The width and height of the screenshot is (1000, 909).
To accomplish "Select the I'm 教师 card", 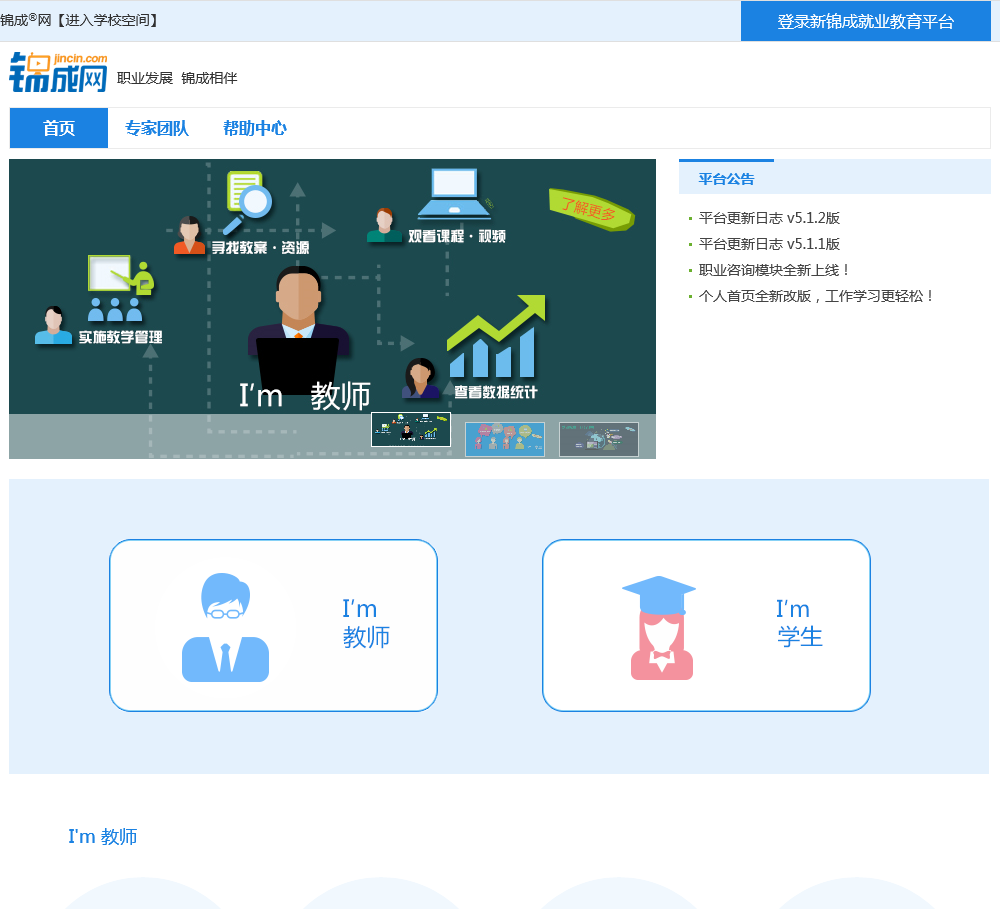I will [273, 625].
